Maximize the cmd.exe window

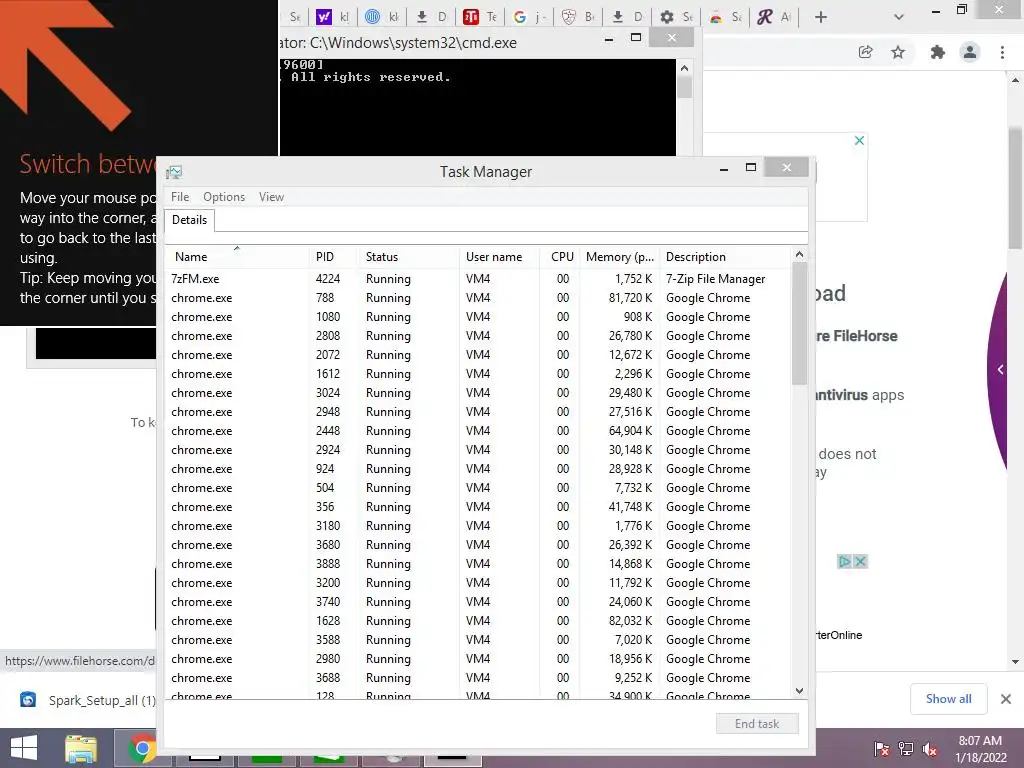click(636, 38)
